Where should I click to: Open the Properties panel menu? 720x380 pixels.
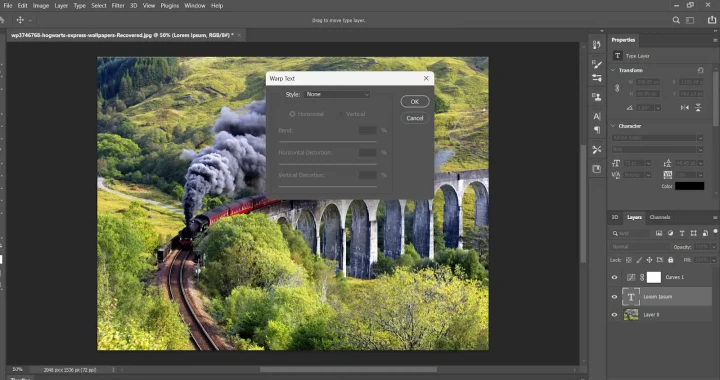pos(715,40)
